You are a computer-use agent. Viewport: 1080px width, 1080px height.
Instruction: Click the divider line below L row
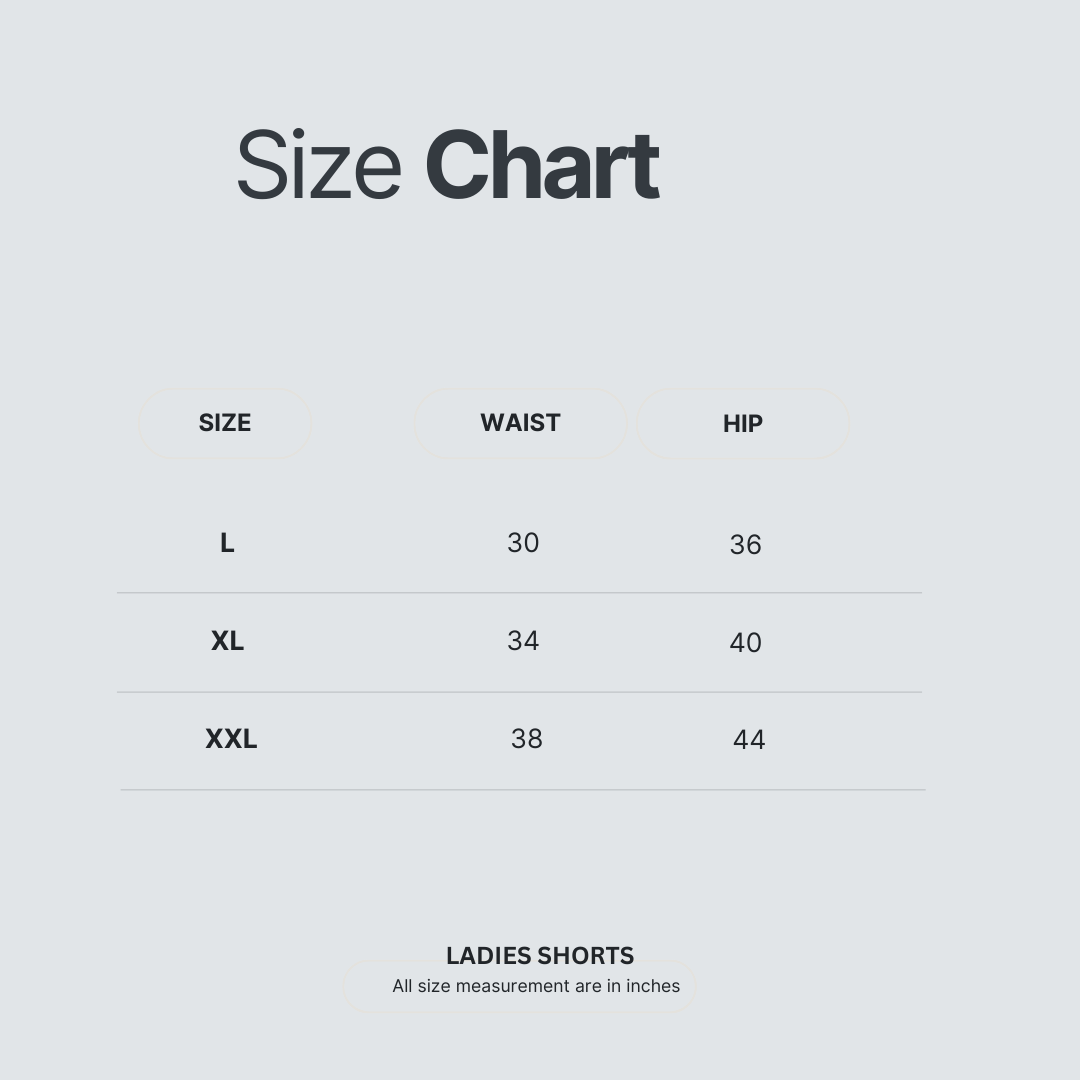tap(519, 592)
